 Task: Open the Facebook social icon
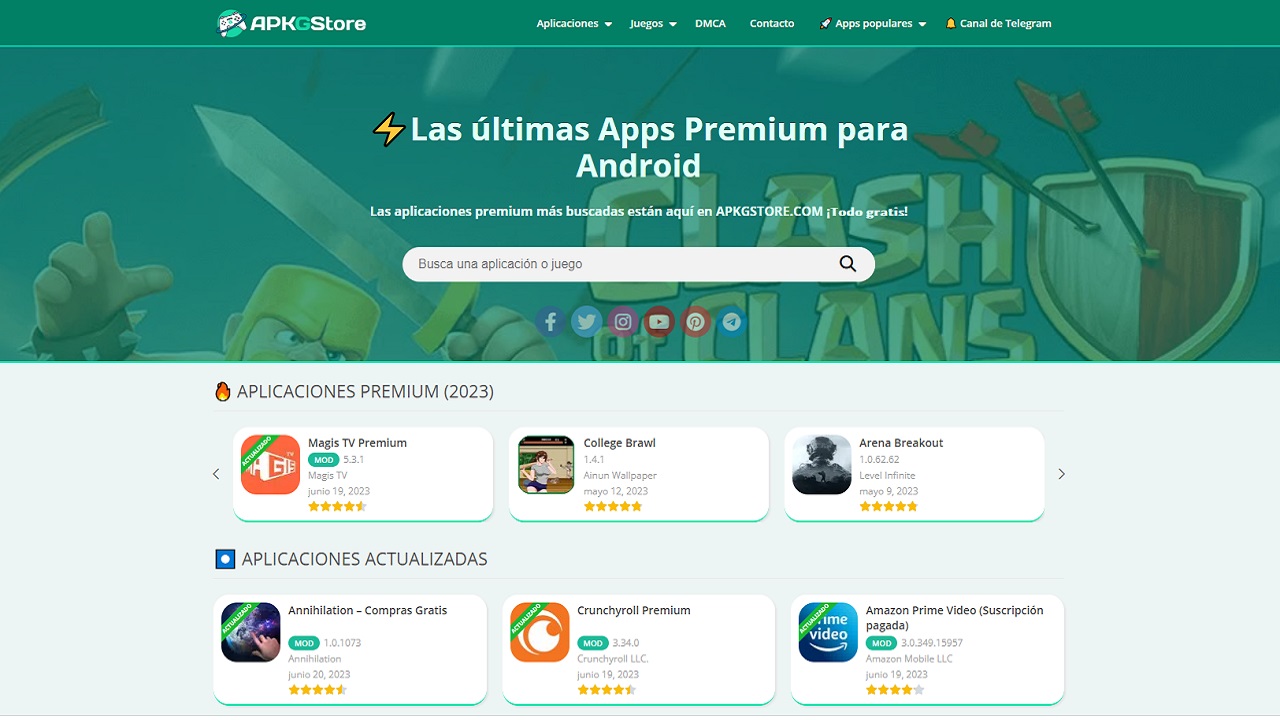coord(550,322)
